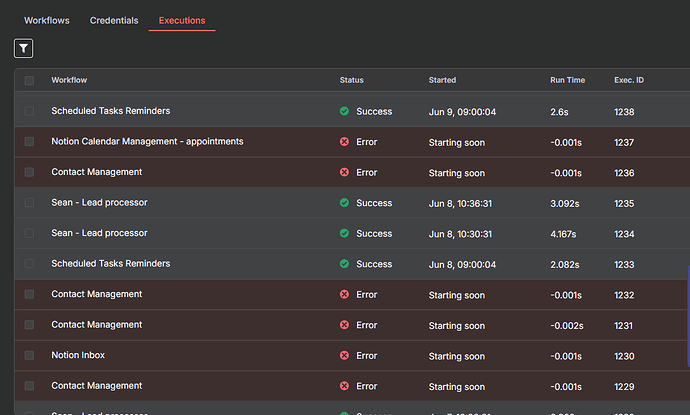Viewport: 690px width, 415px height.
Task: Switch to the Workflows tab
Action: pyautogui.click(x=47, y=21)
